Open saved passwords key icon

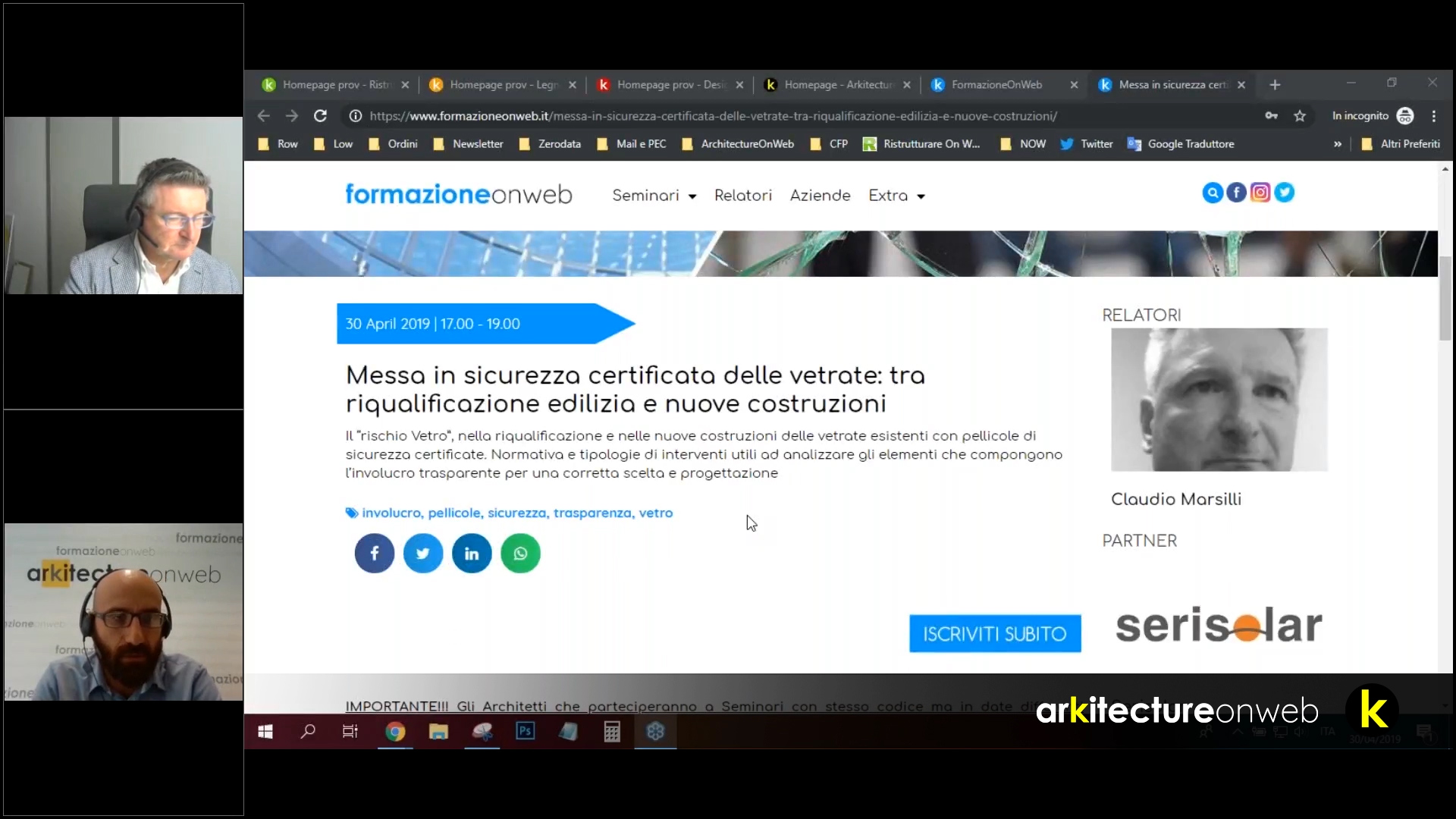coord(1272,116)
